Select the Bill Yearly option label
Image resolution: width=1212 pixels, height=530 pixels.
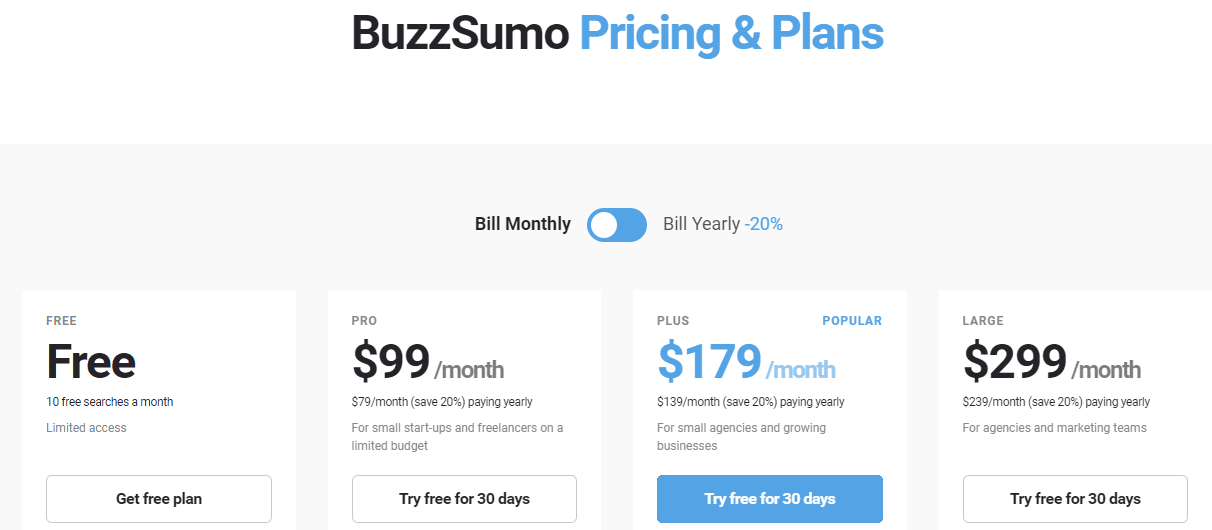click(x=701, y=224)
